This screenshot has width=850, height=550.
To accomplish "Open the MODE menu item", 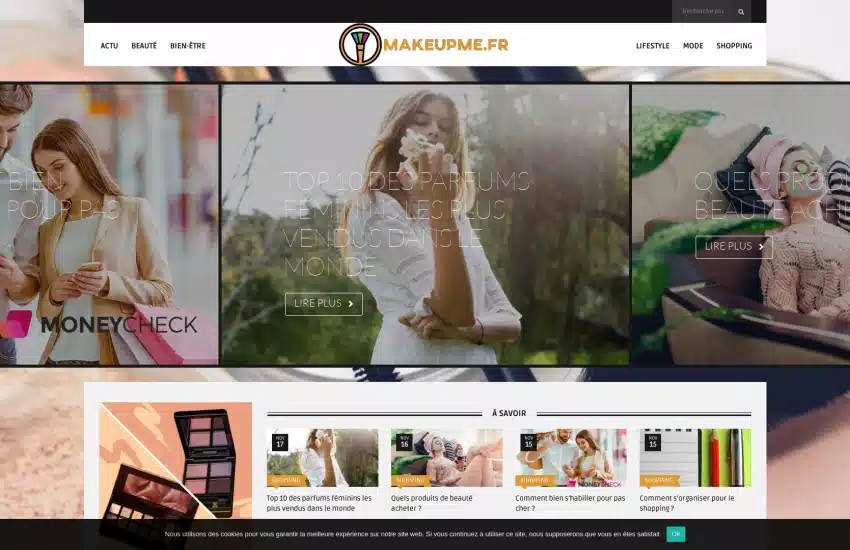I will pyautogui.click(x=693, y=46).
